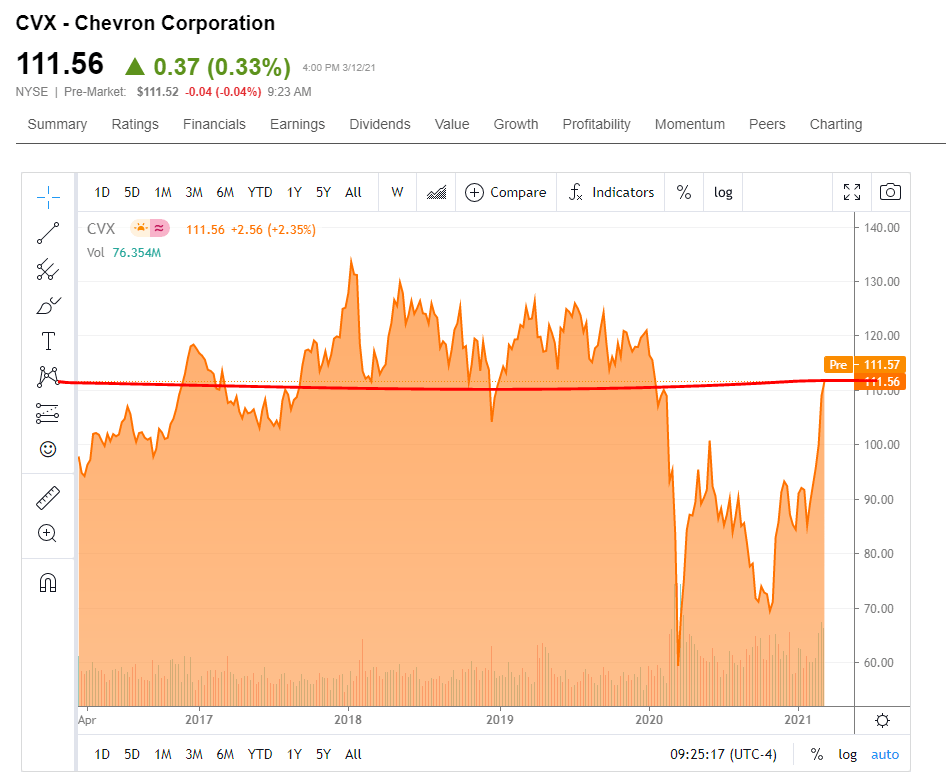
Task: Set bottom range to 6M
Action: (225, 754)
